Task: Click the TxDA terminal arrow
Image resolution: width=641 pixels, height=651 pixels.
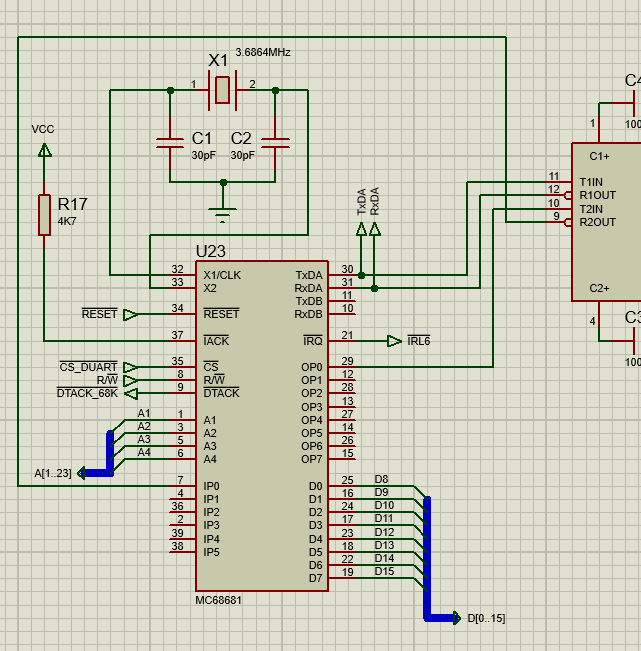Action: point(361,230)
